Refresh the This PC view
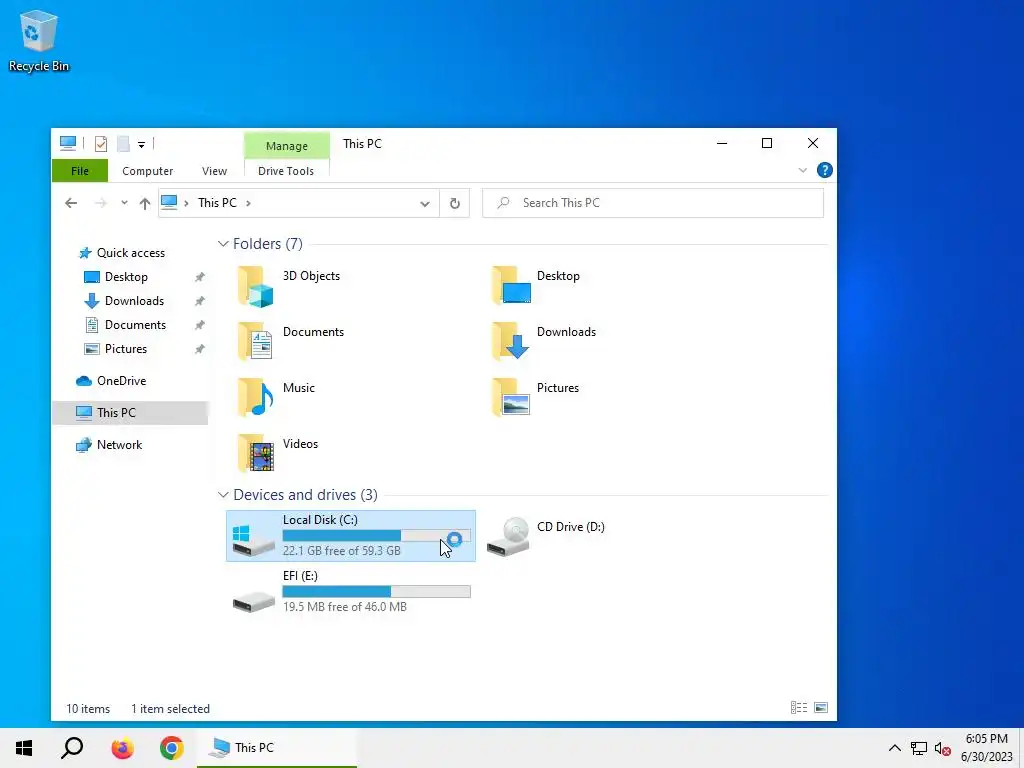 [455, 204]
